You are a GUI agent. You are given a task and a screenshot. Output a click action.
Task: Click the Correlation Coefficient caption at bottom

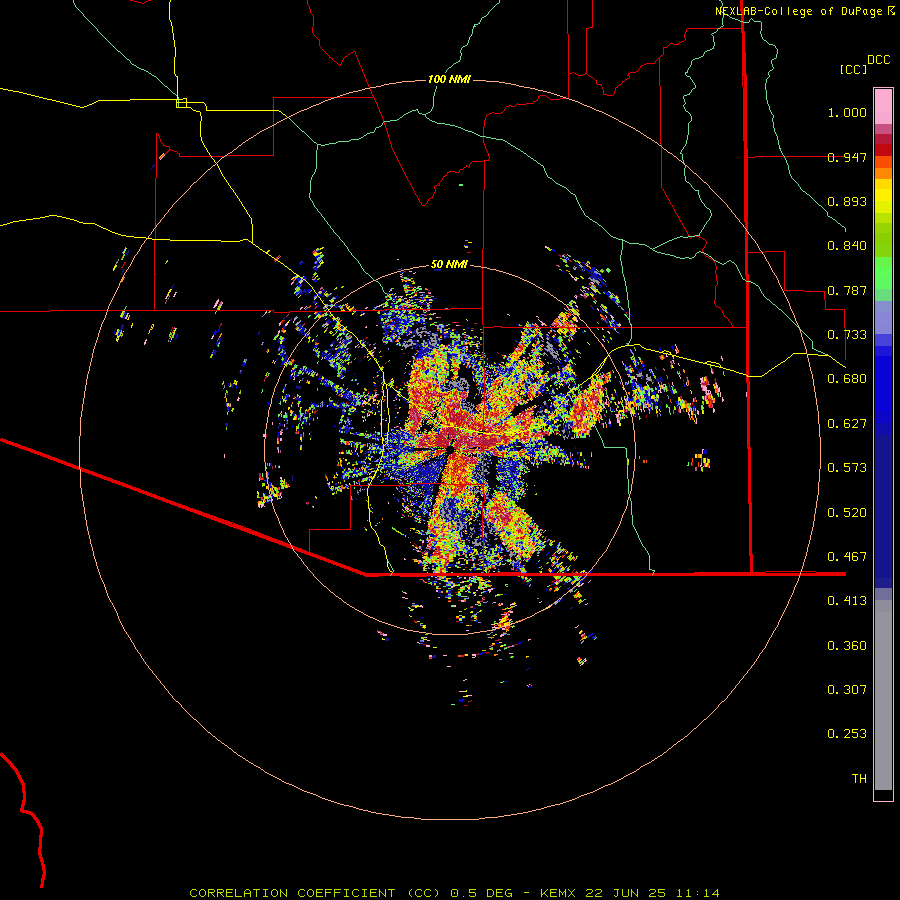click(455, 893)
